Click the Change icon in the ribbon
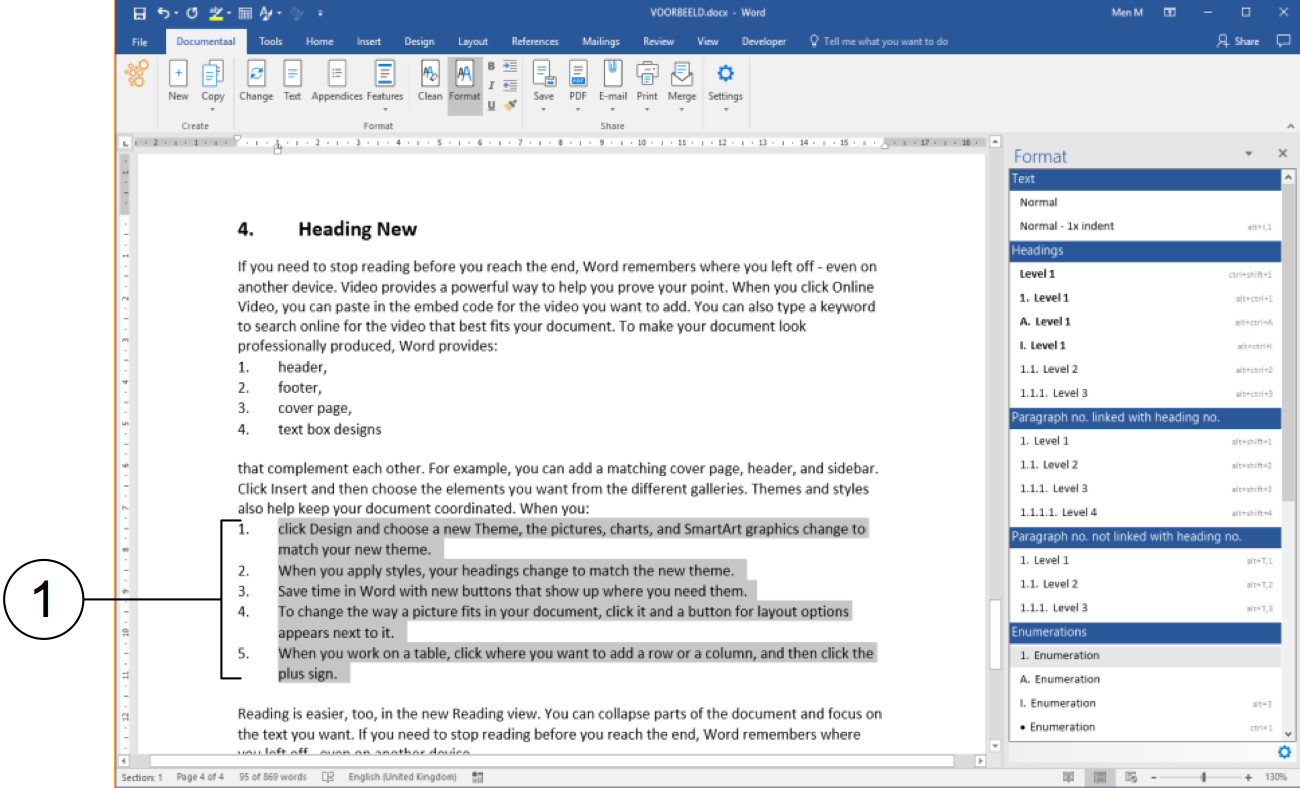1300x788 pixels. tap(256, 73)
